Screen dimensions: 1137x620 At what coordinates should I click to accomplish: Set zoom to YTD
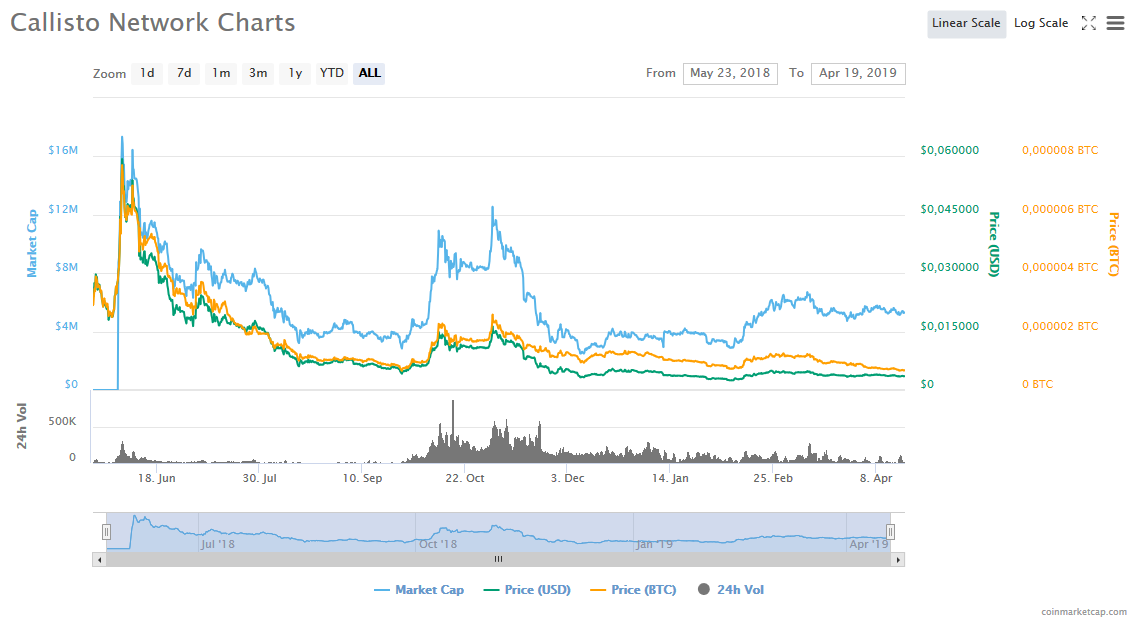click(332, 73)
